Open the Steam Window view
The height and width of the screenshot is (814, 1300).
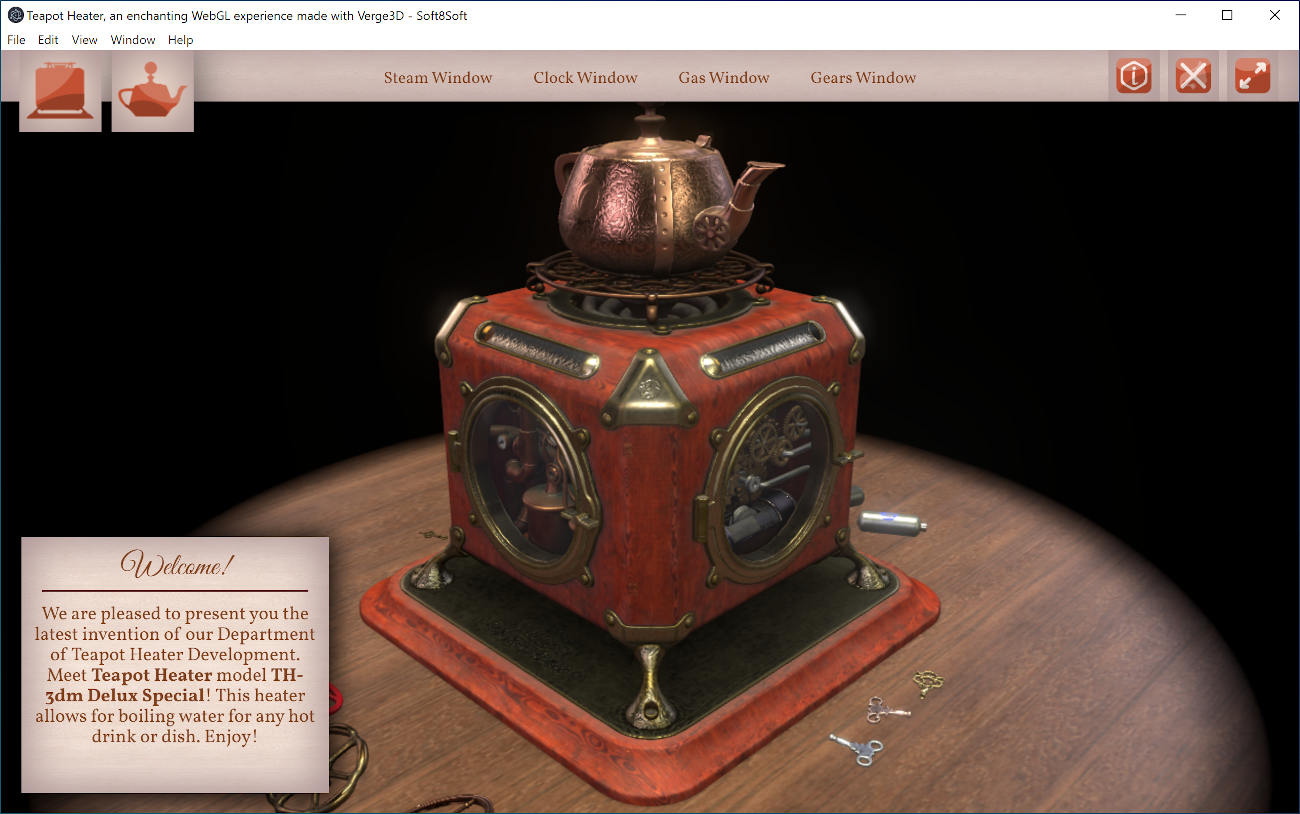click(x=438, y=78)
